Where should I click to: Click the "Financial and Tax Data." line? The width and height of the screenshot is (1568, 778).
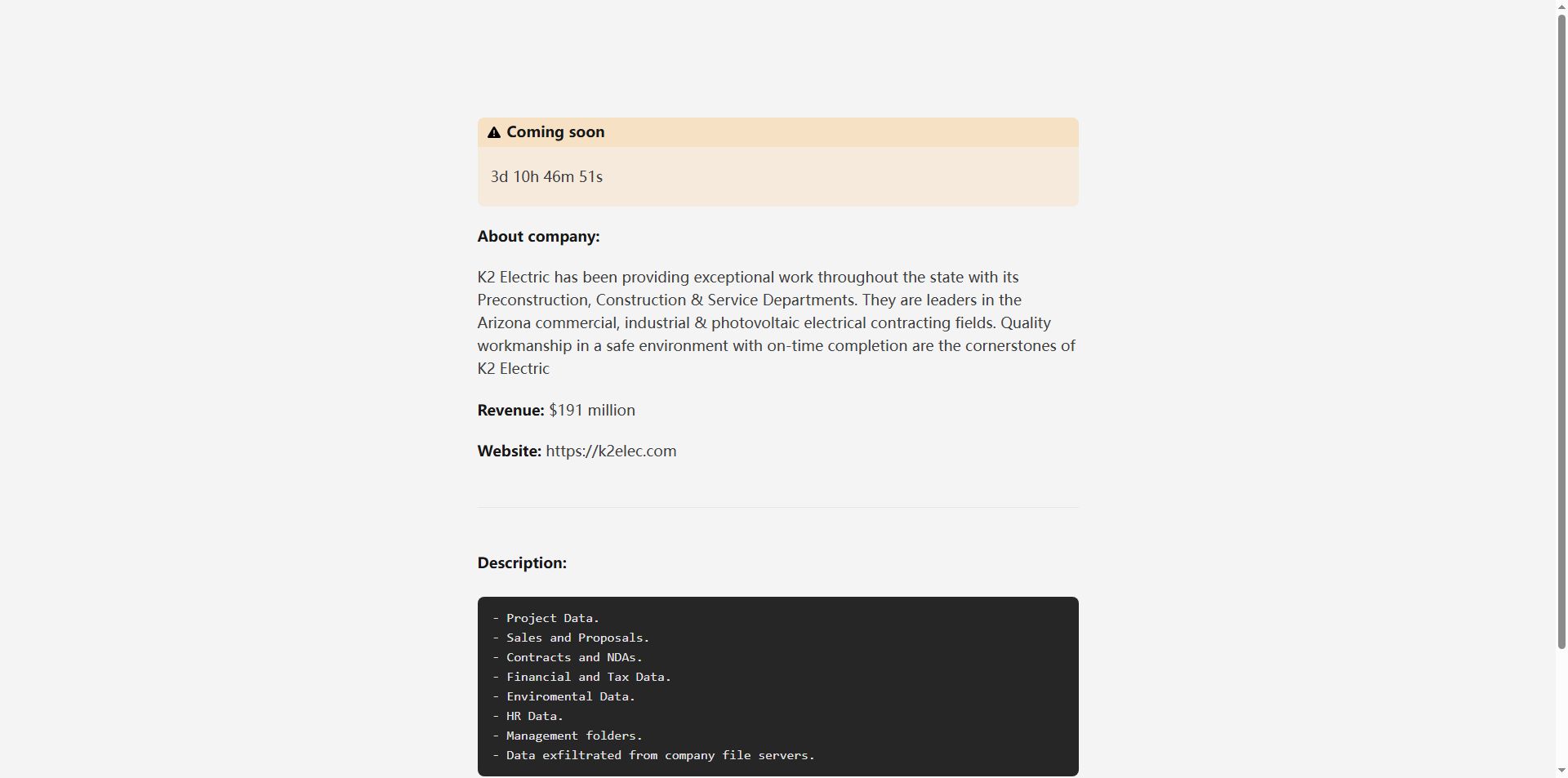tap(588, 678)
